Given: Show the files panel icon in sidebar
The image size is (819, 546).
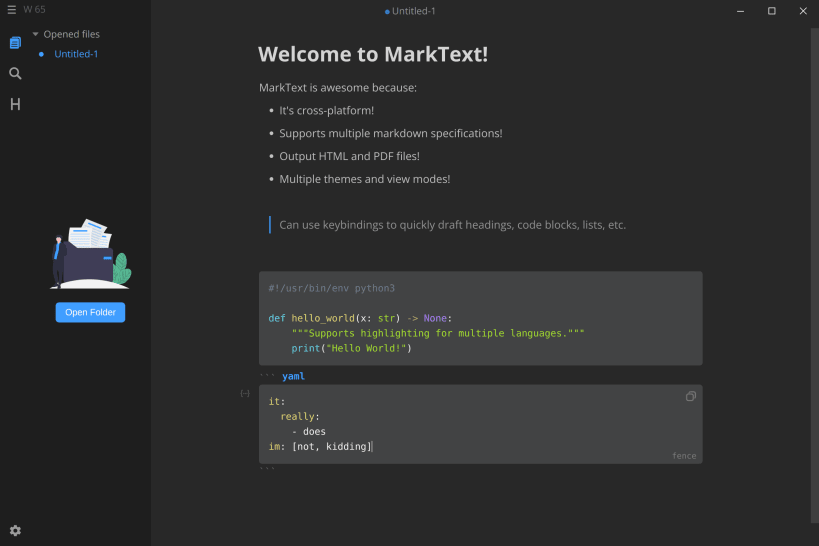Looking at the screenshot, I should pos(15,43).
